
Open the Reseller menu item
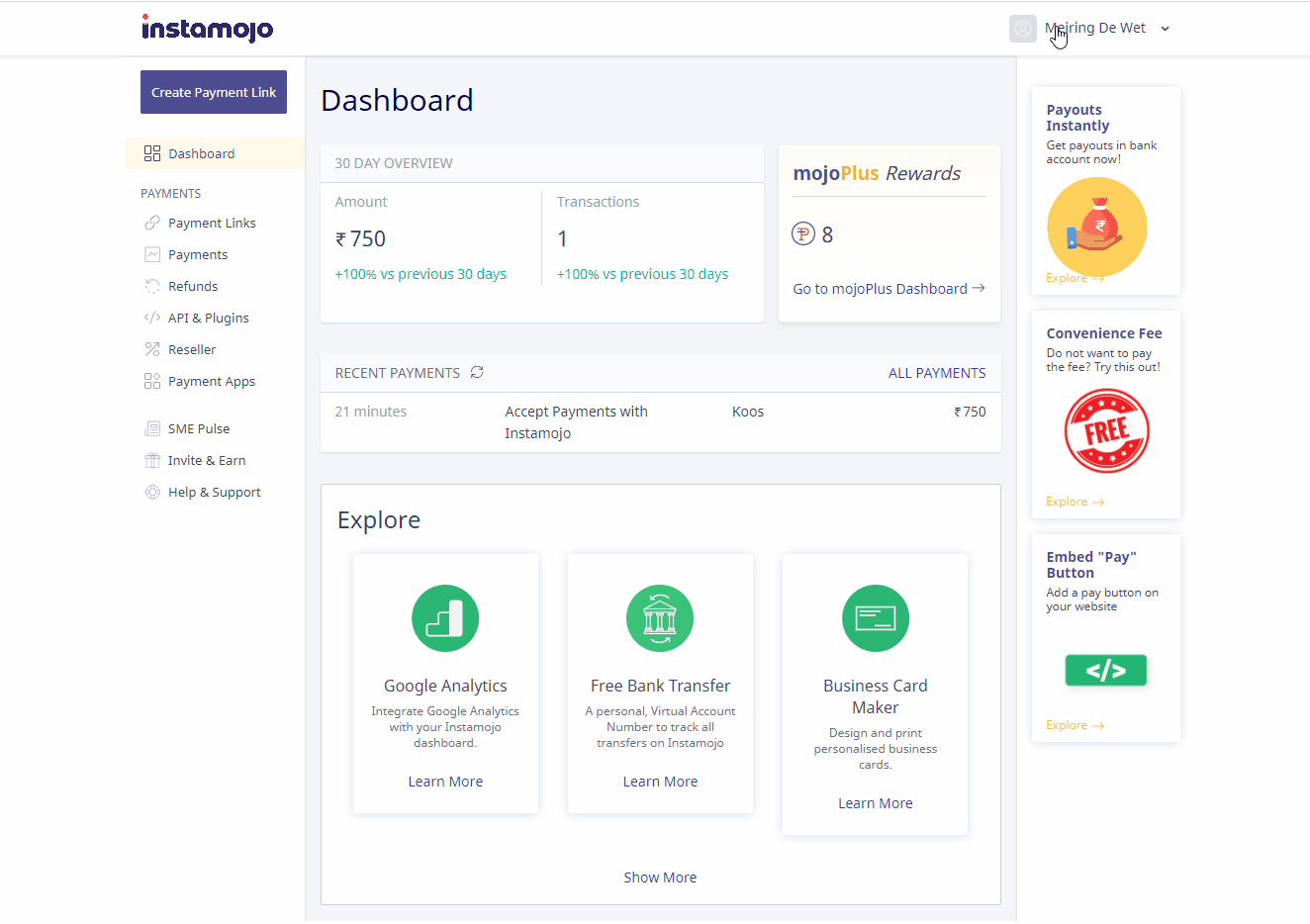192,349
